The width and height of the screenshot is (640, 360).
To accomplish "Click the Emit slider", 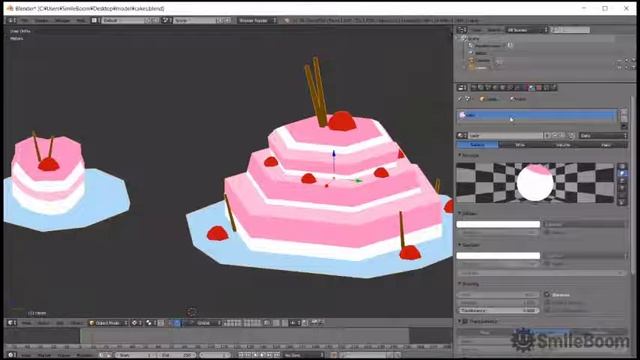I will (498, 294).
